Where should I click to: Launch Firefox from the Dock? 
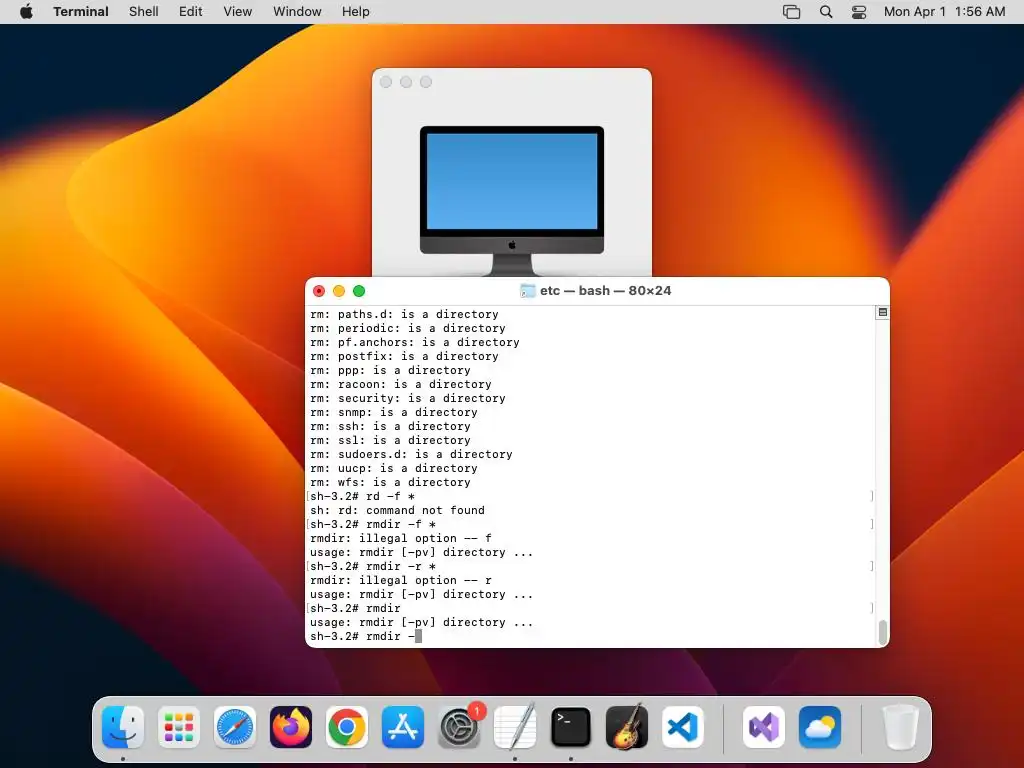pos(291,727)
